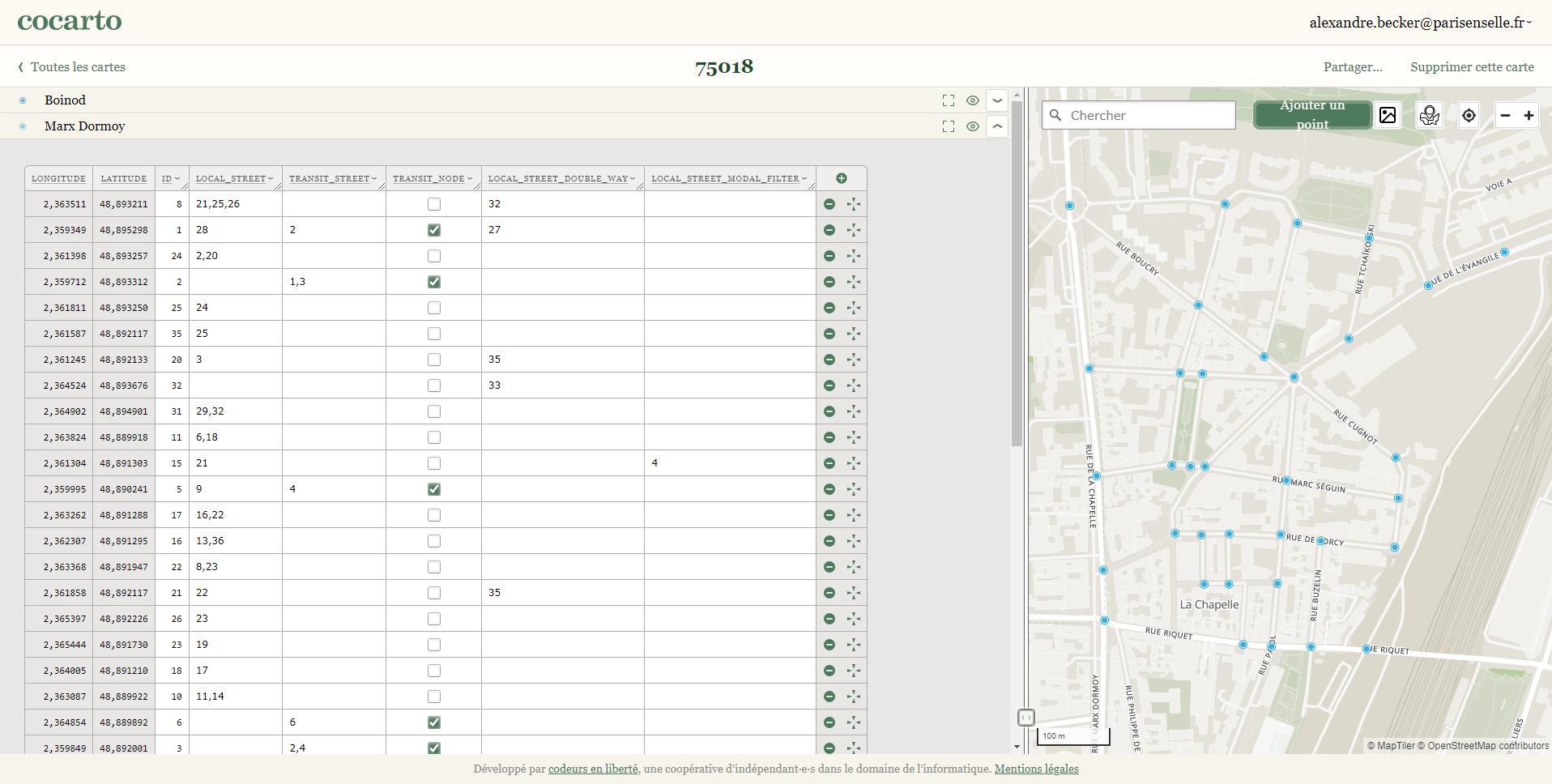Delete row with ID 17

pyautogui.click(x=829, y=515)
